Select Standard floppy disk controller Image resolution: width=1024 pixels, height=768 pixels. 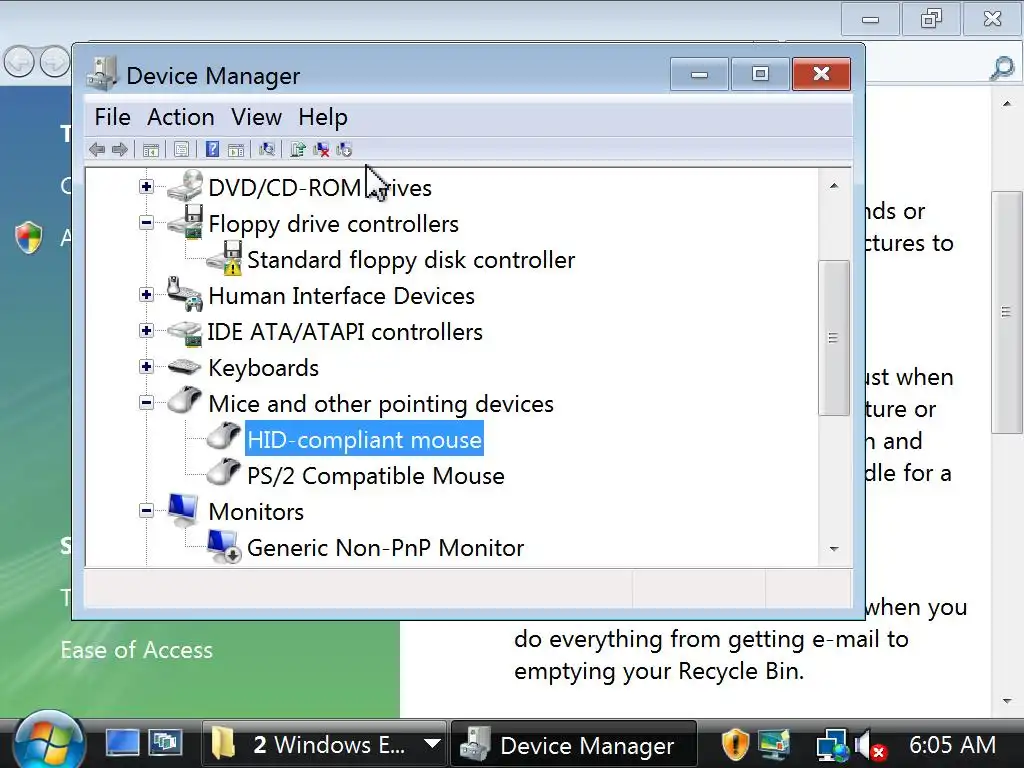[411, 260]
